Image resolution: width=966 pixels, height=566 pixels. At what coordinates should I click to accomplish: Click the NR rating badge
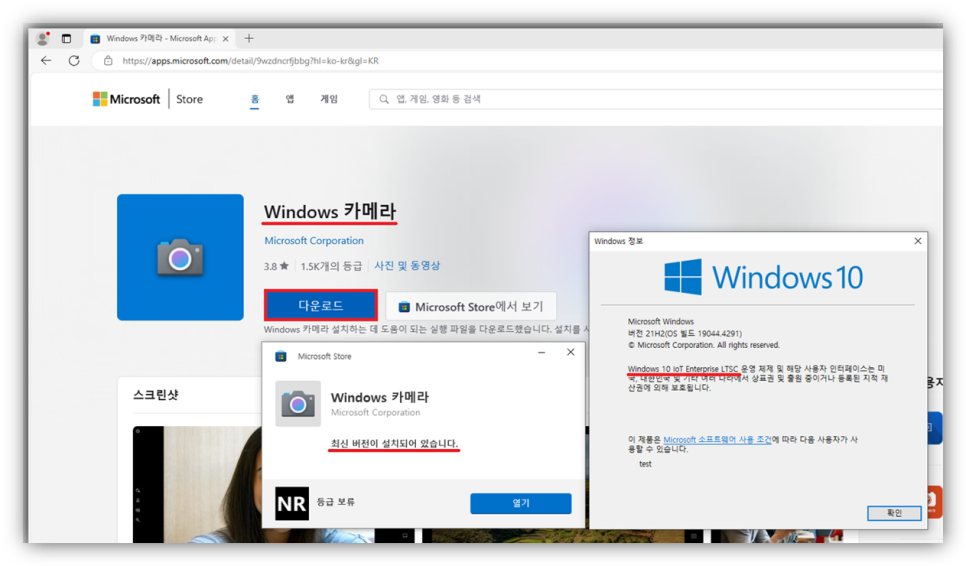point(291,503)
